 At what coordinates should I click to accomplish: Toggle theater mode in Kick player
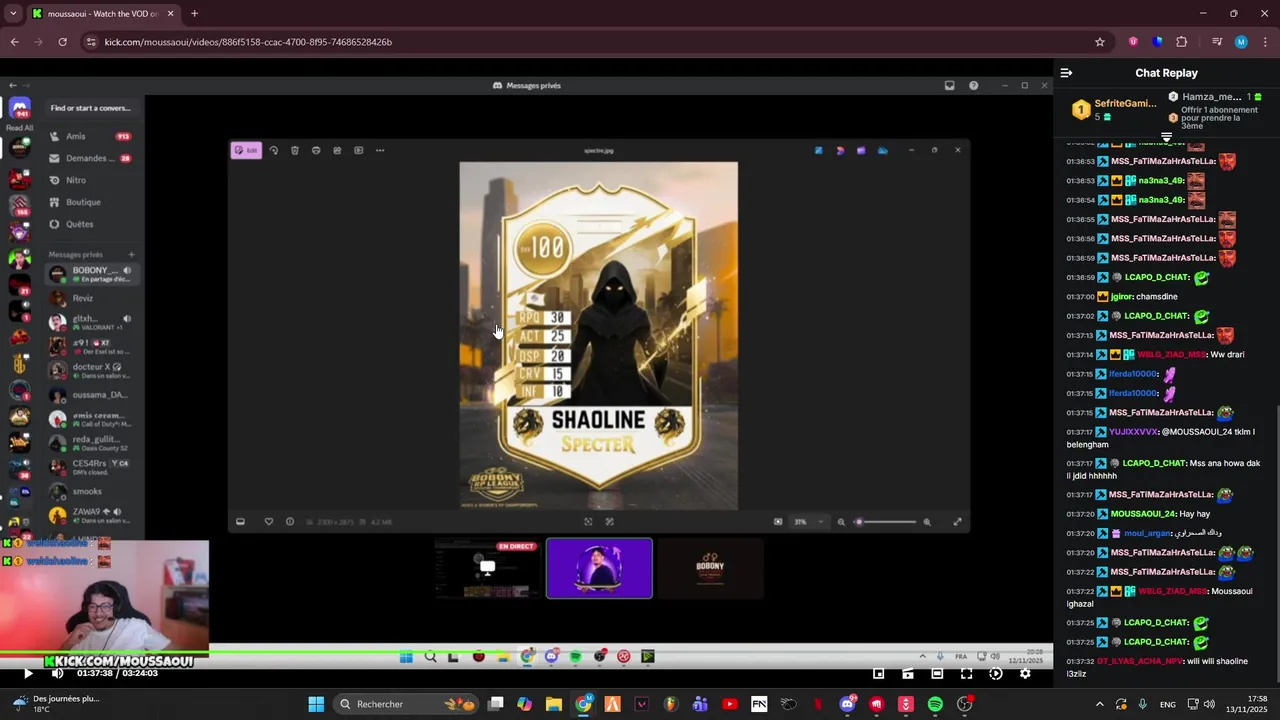[937, 674]
